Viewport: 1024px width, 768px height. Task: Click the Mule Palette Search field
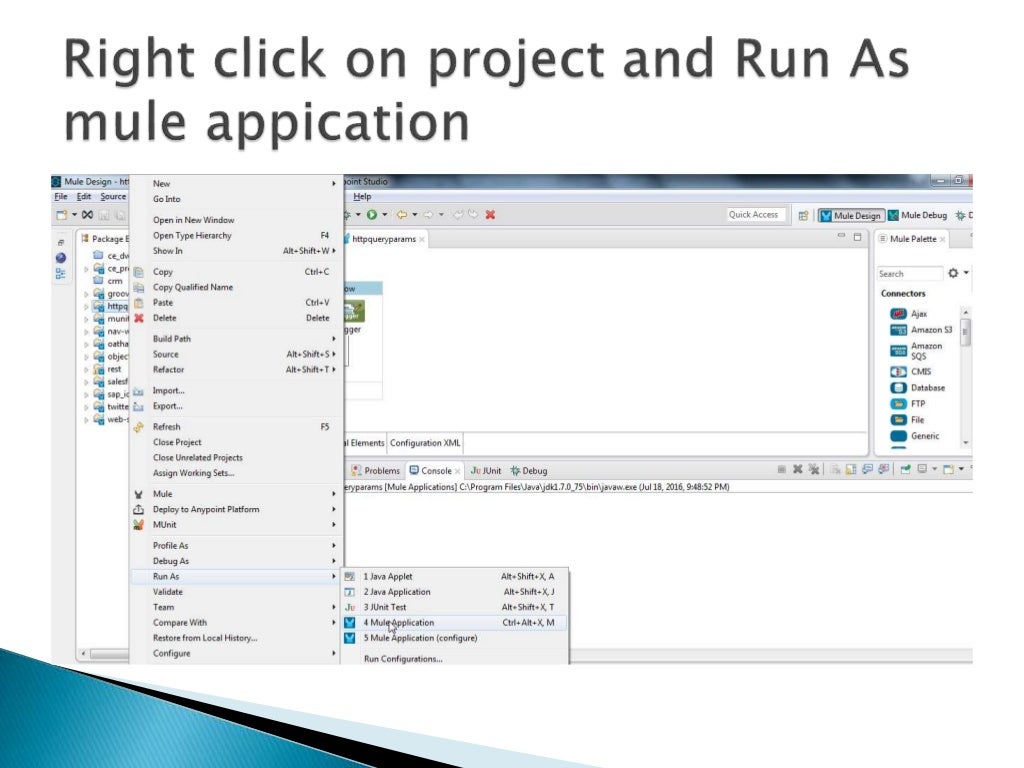click(x=909, y=274)
